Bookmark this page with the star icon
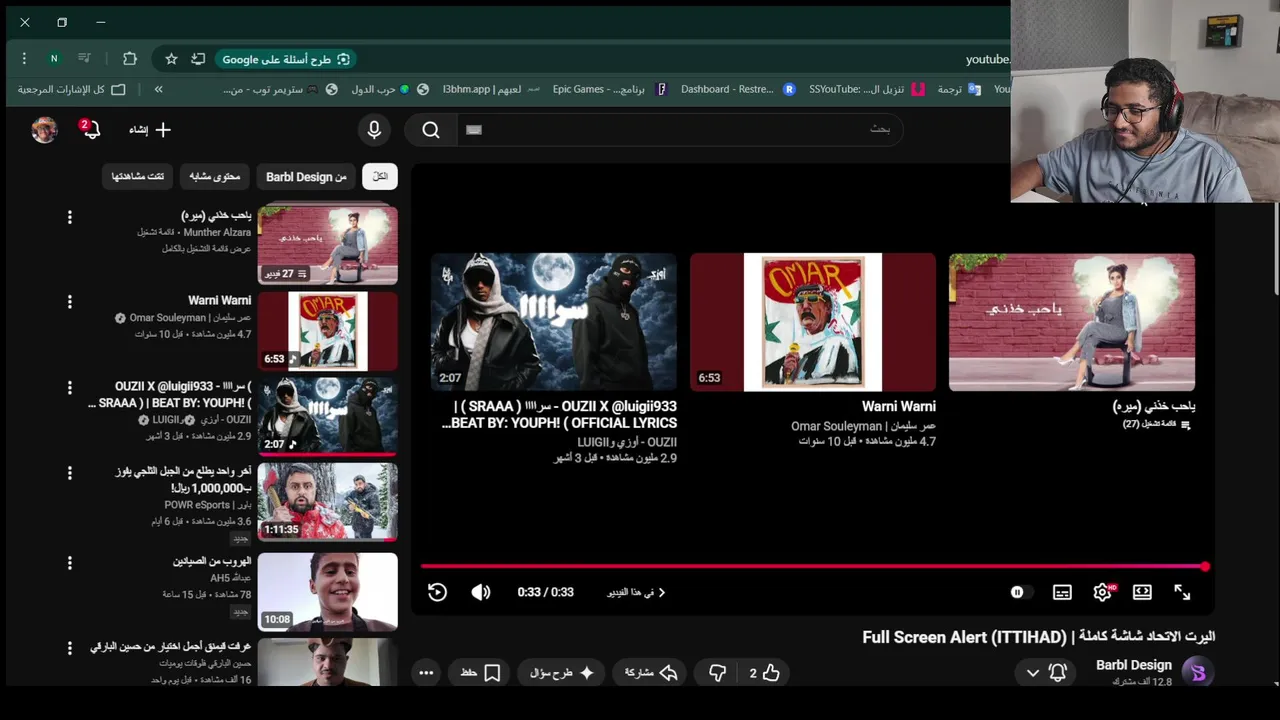This screenshot has width=1280, height=720. (171, 59)
